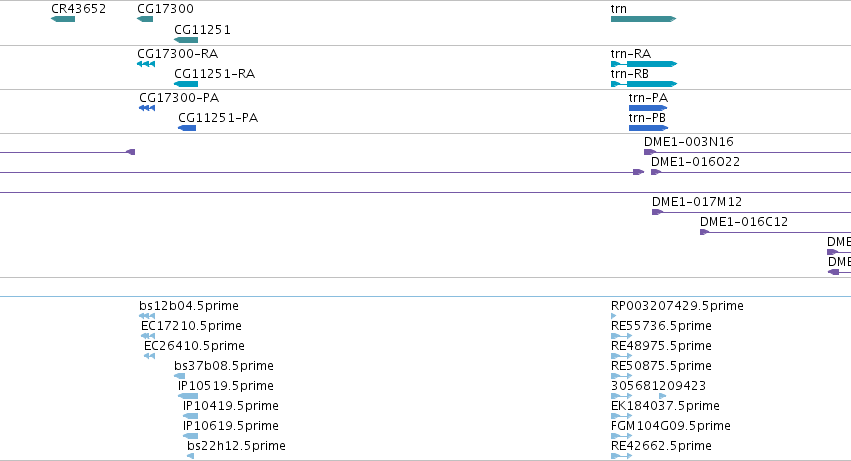Click the IP10519.5prime EST label
Image resolution: width=851 pixels, height=461 pixels.
coord(226,386)
